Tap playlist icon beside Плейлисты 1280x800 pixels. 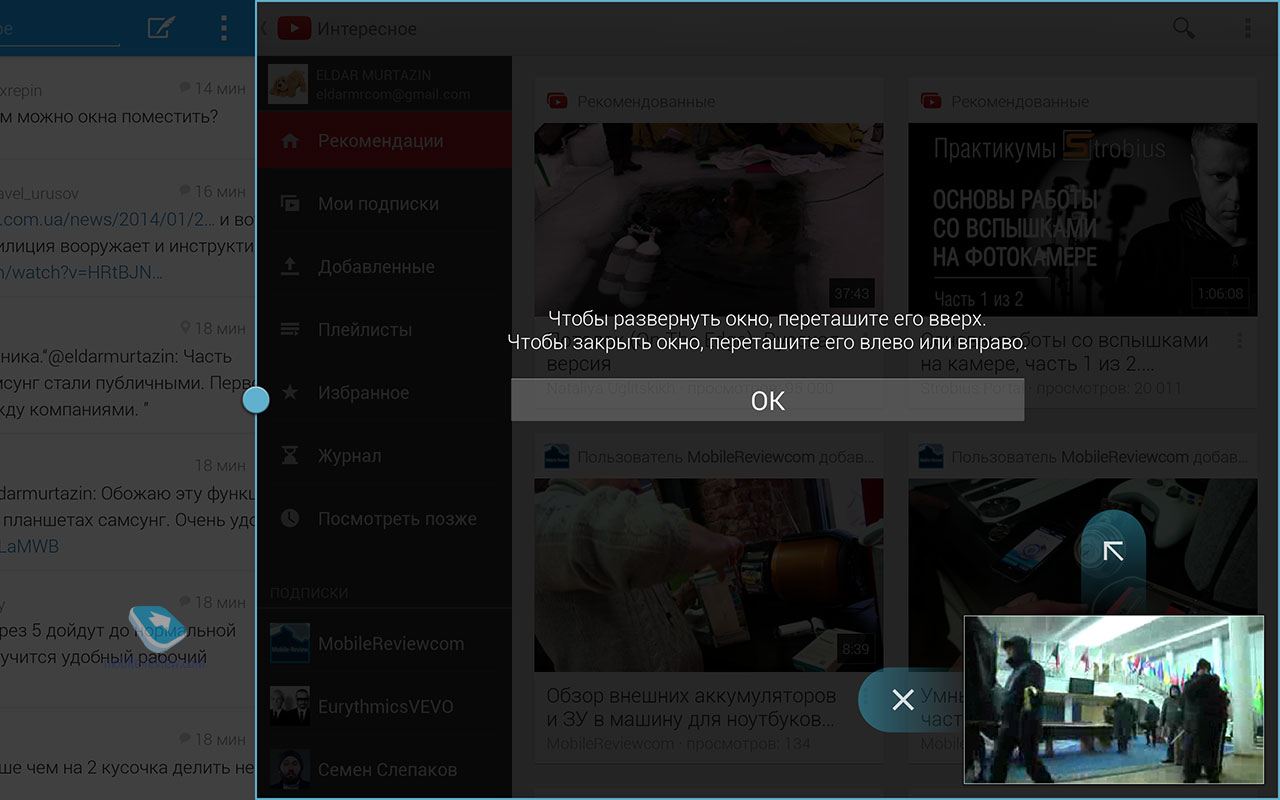pos(290,329)
